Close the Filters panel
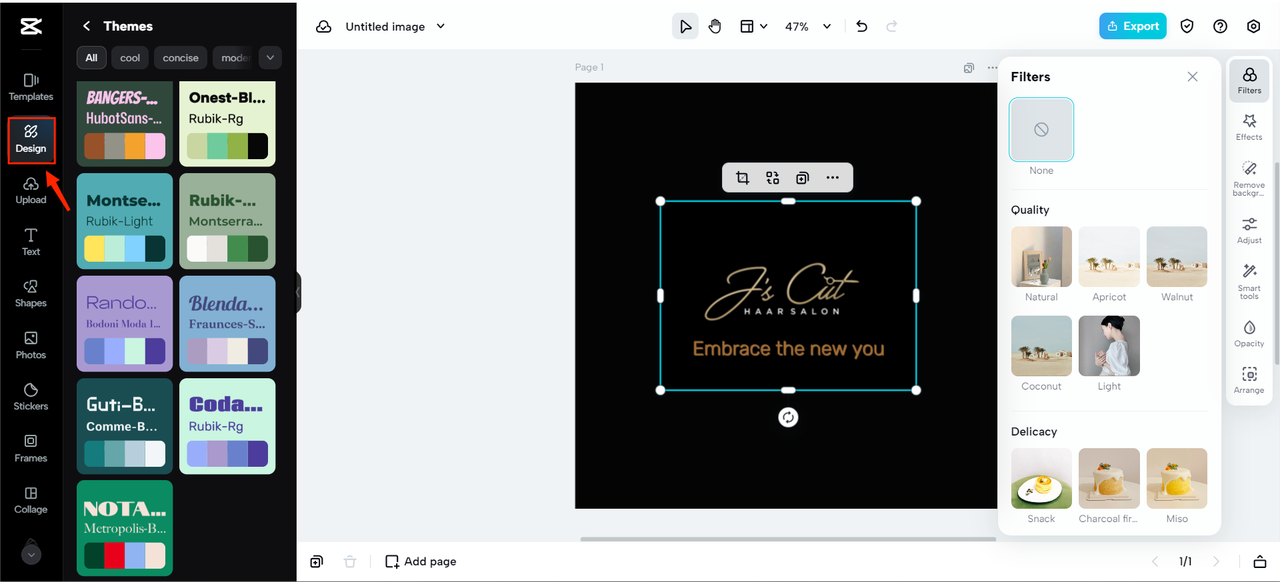1280x582 pixels. (1192, 77)
